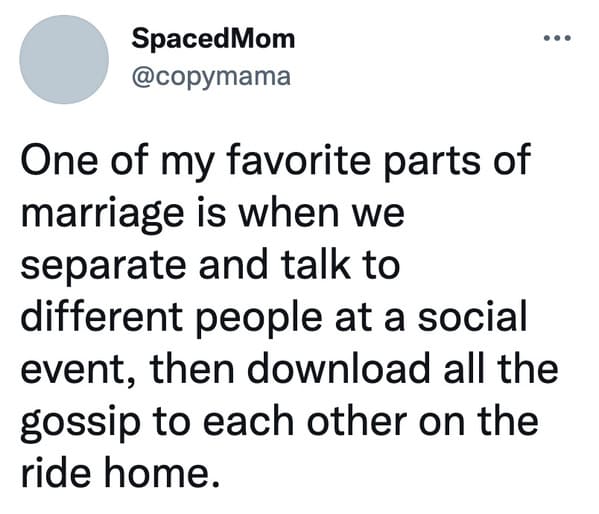
Task: Open the gray circular profile avatar
Action: coord(64,60)
